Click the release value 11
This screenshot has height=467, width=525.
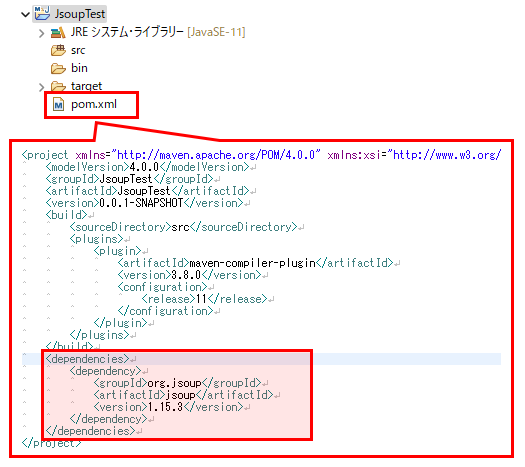(x=201, y=299)
